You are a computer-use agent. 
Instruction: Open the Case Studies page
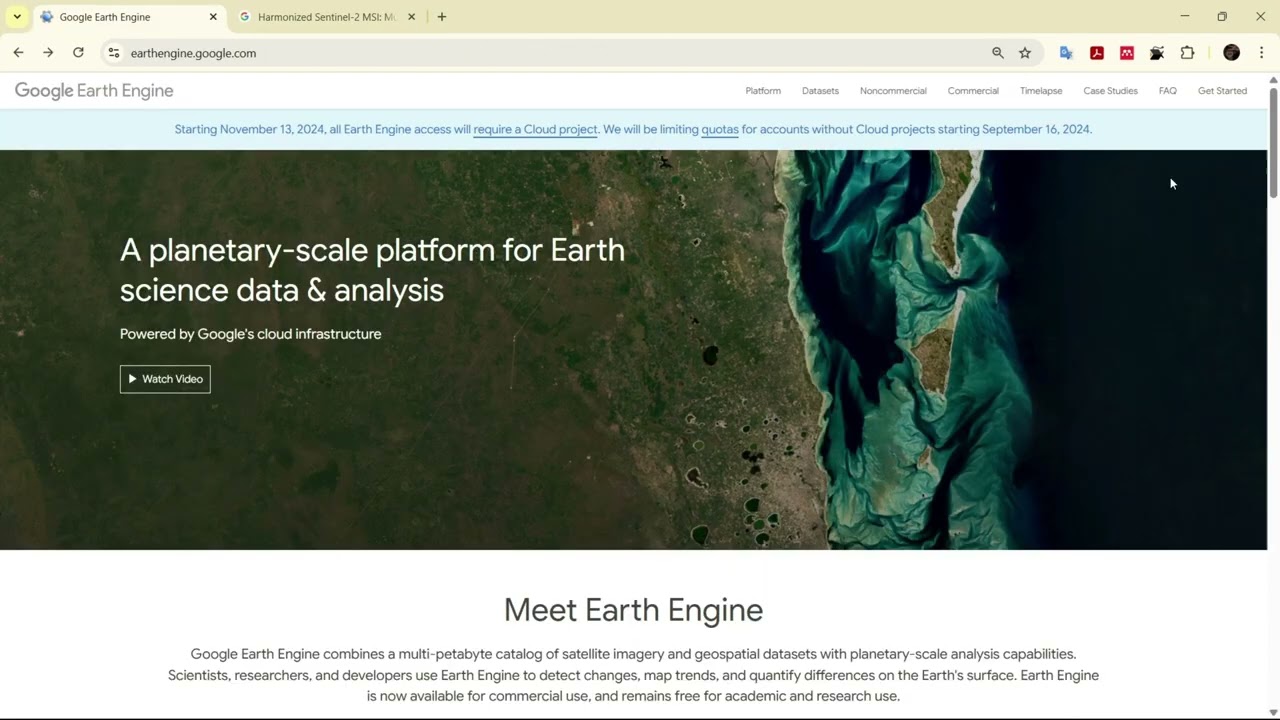[x=1110, y=91]
